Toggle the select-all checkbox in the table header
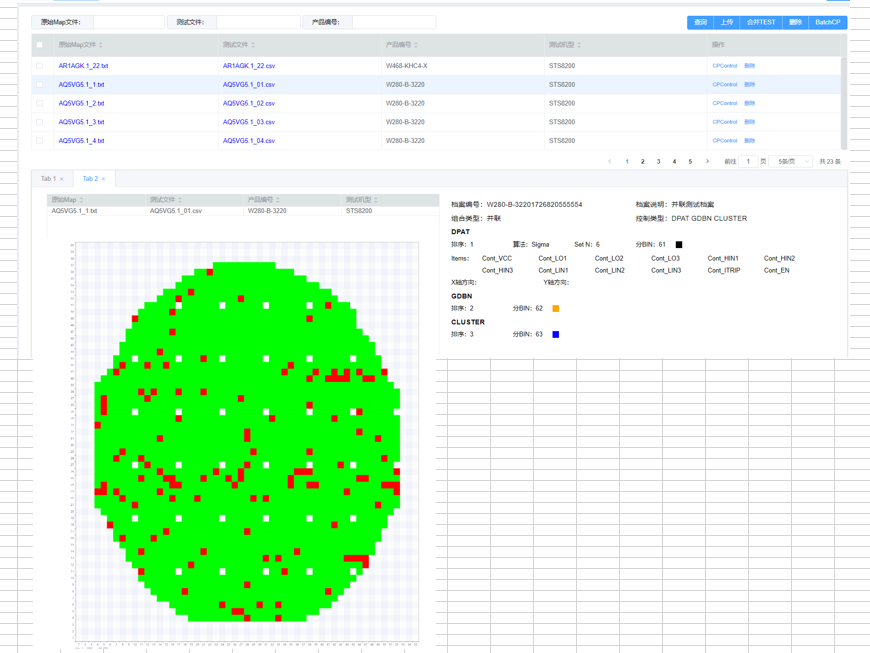Screen dimensions: 870x653 [40, 45]
